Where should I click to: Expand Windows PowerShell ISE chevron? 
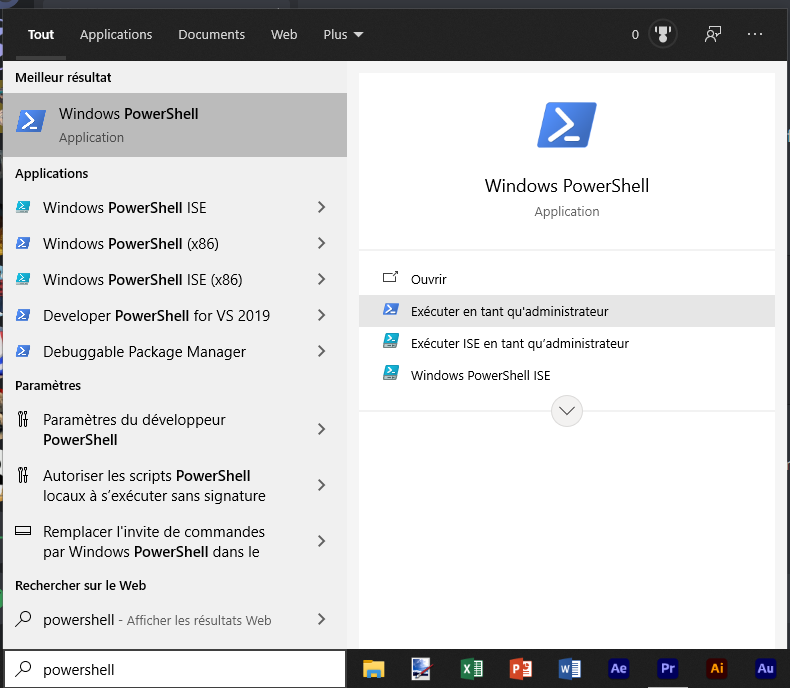coord(321,208)
